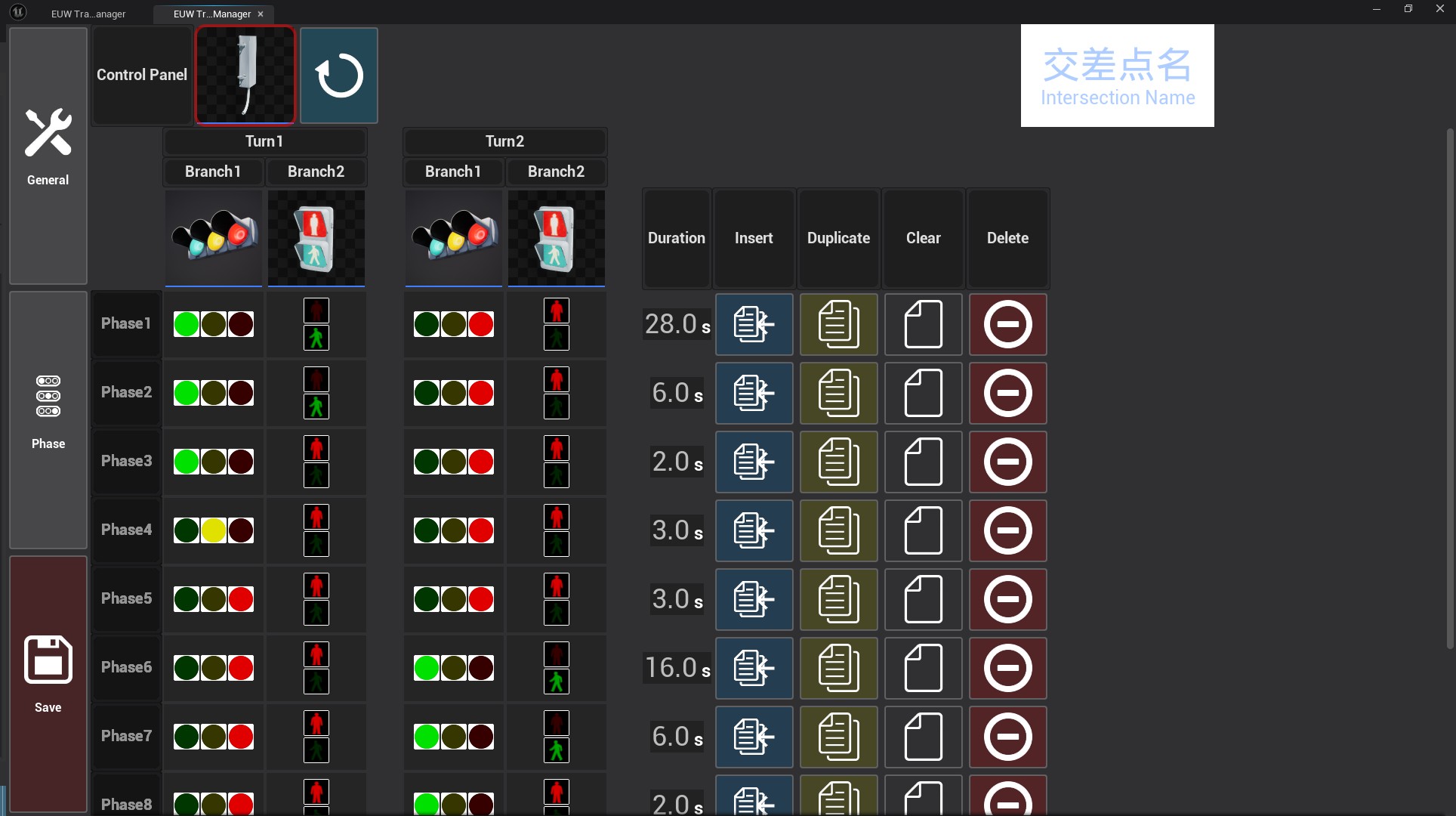
Task: Click the circular refresh arrow button
Action: pos(339,76)
